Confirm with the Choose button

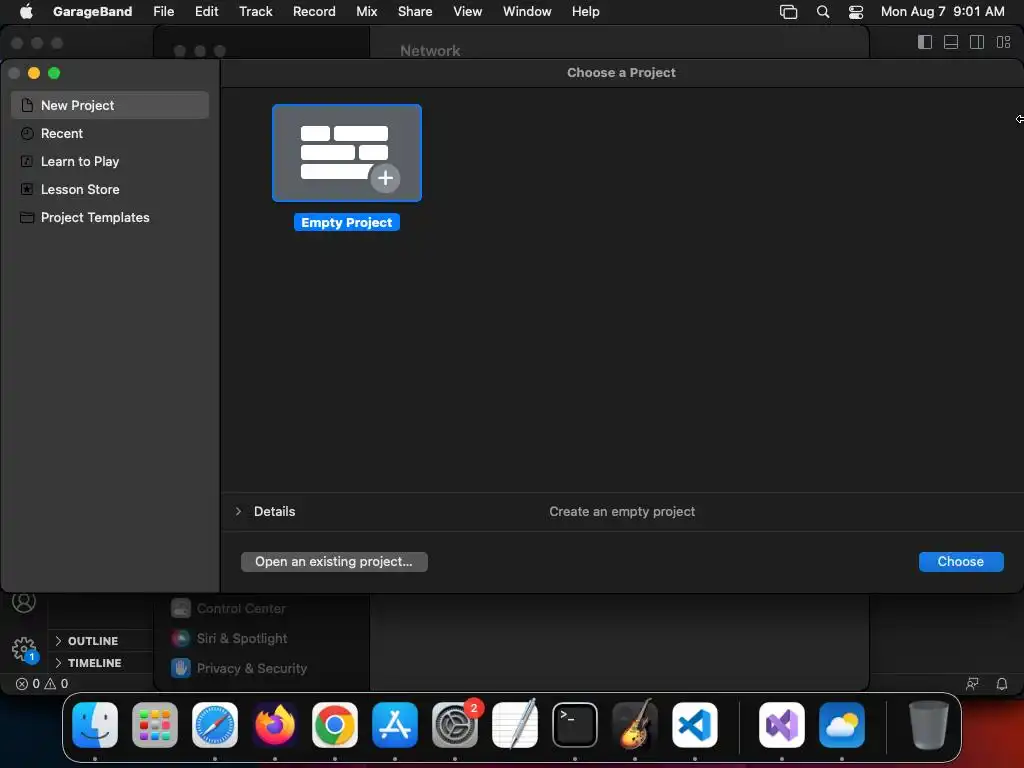click(x=961, y=562)
